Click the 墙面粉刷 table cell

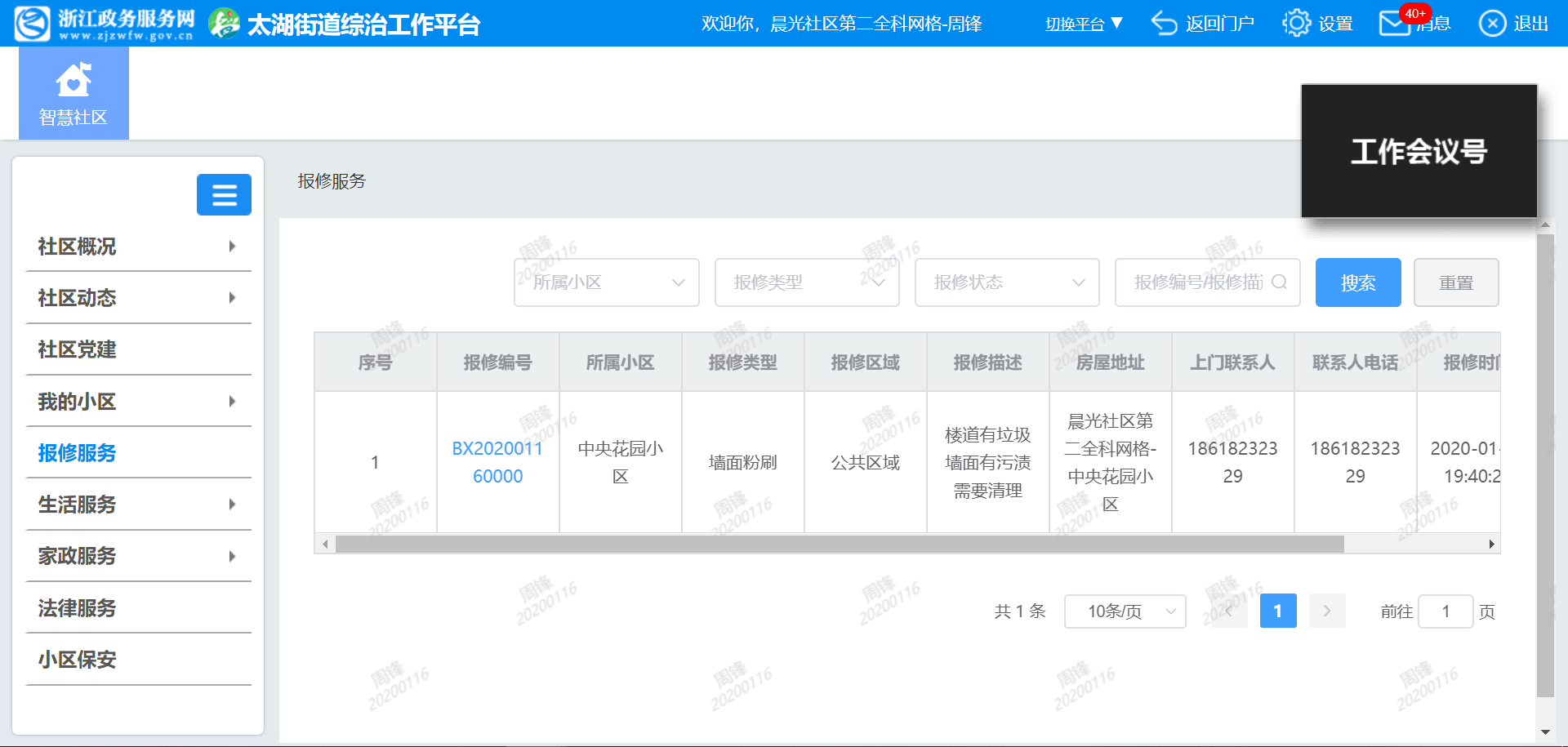tap(743, 462)
